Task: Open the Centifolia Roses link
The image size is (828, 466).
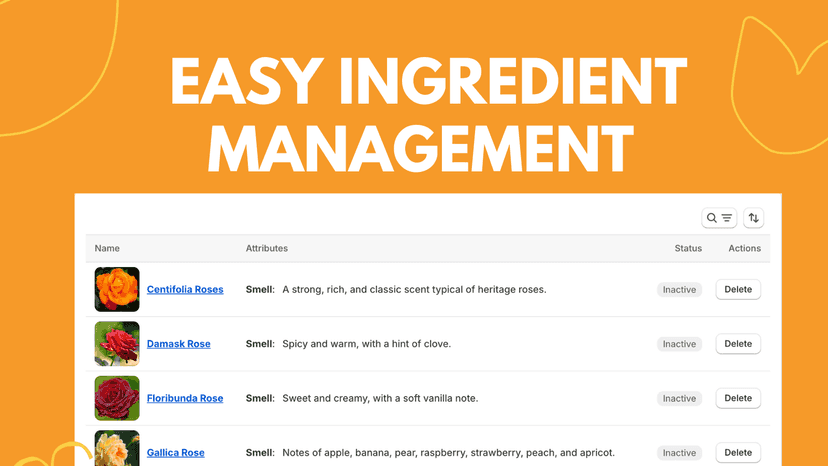Action: point(185,290)
